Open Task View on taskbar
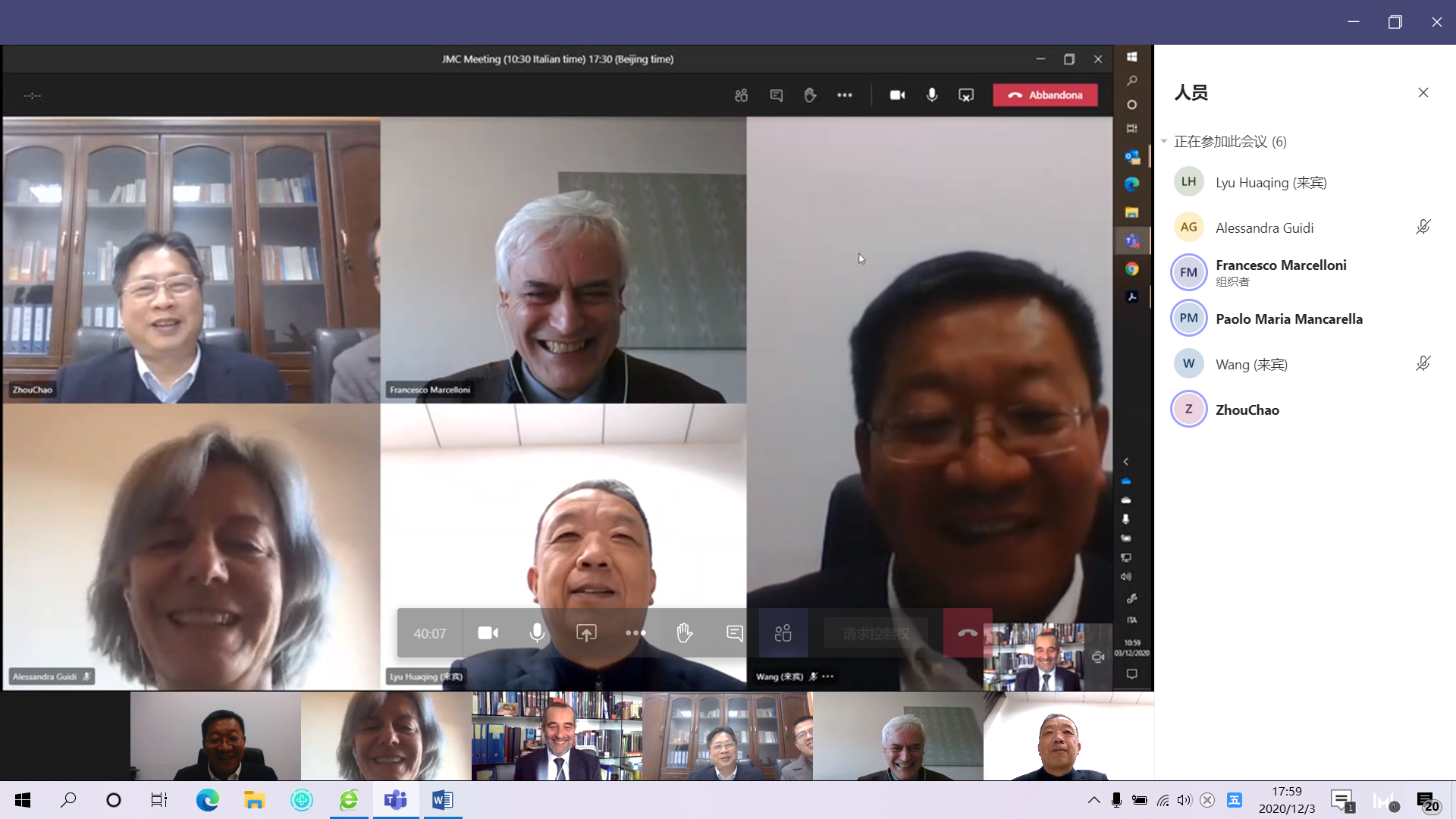 click(158, 800)
